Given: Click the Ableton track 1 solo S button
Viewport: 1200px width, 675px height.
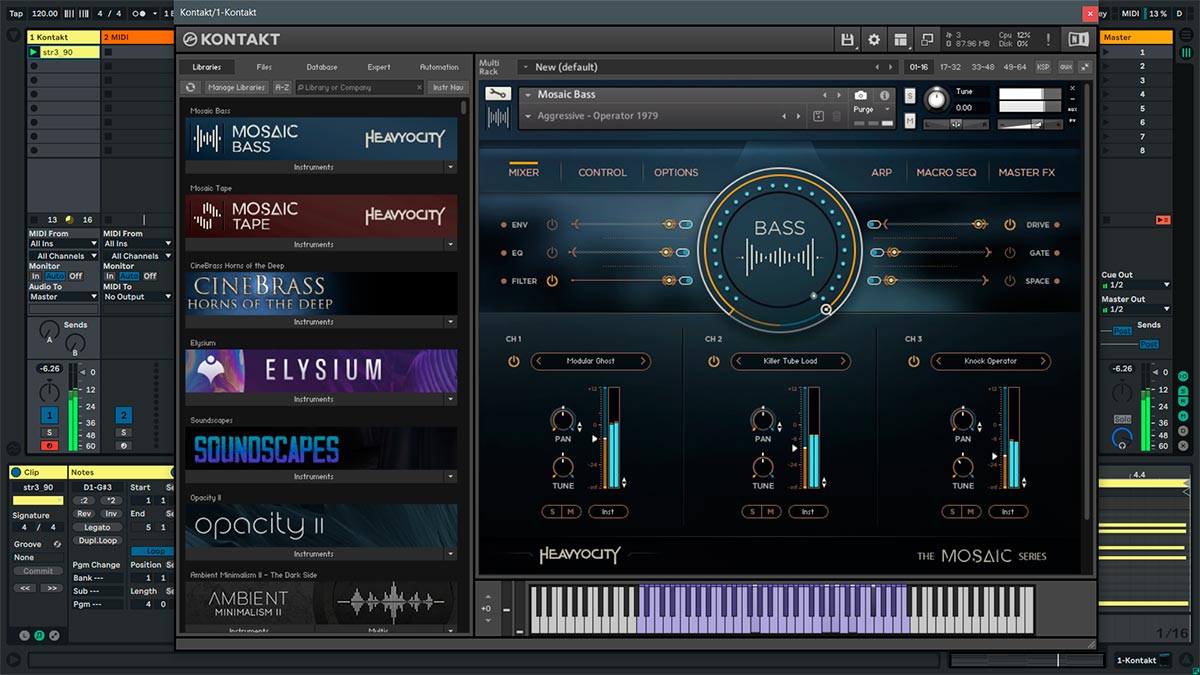Looking at the screenshot, I should 48,432.
